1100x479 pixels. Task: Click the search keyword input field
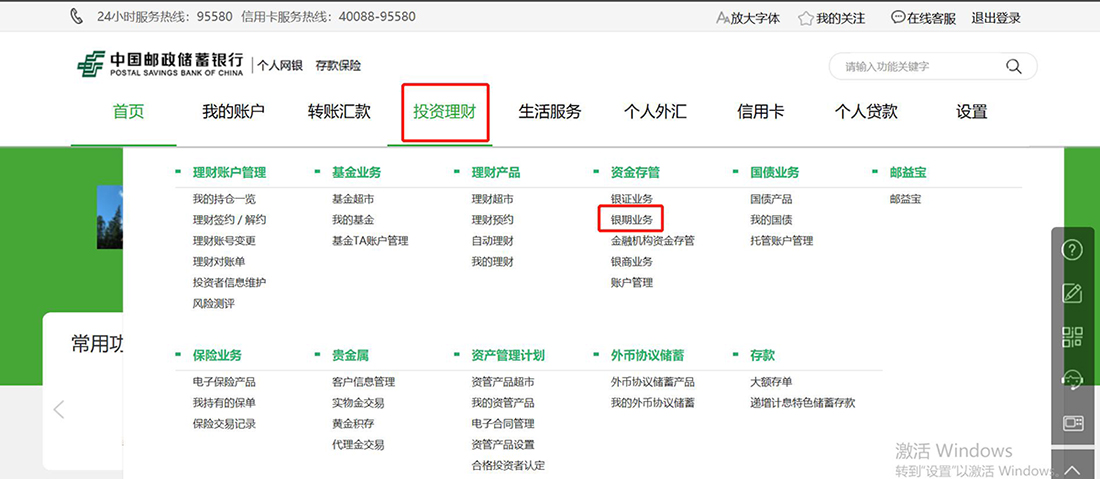click(918, 67)
